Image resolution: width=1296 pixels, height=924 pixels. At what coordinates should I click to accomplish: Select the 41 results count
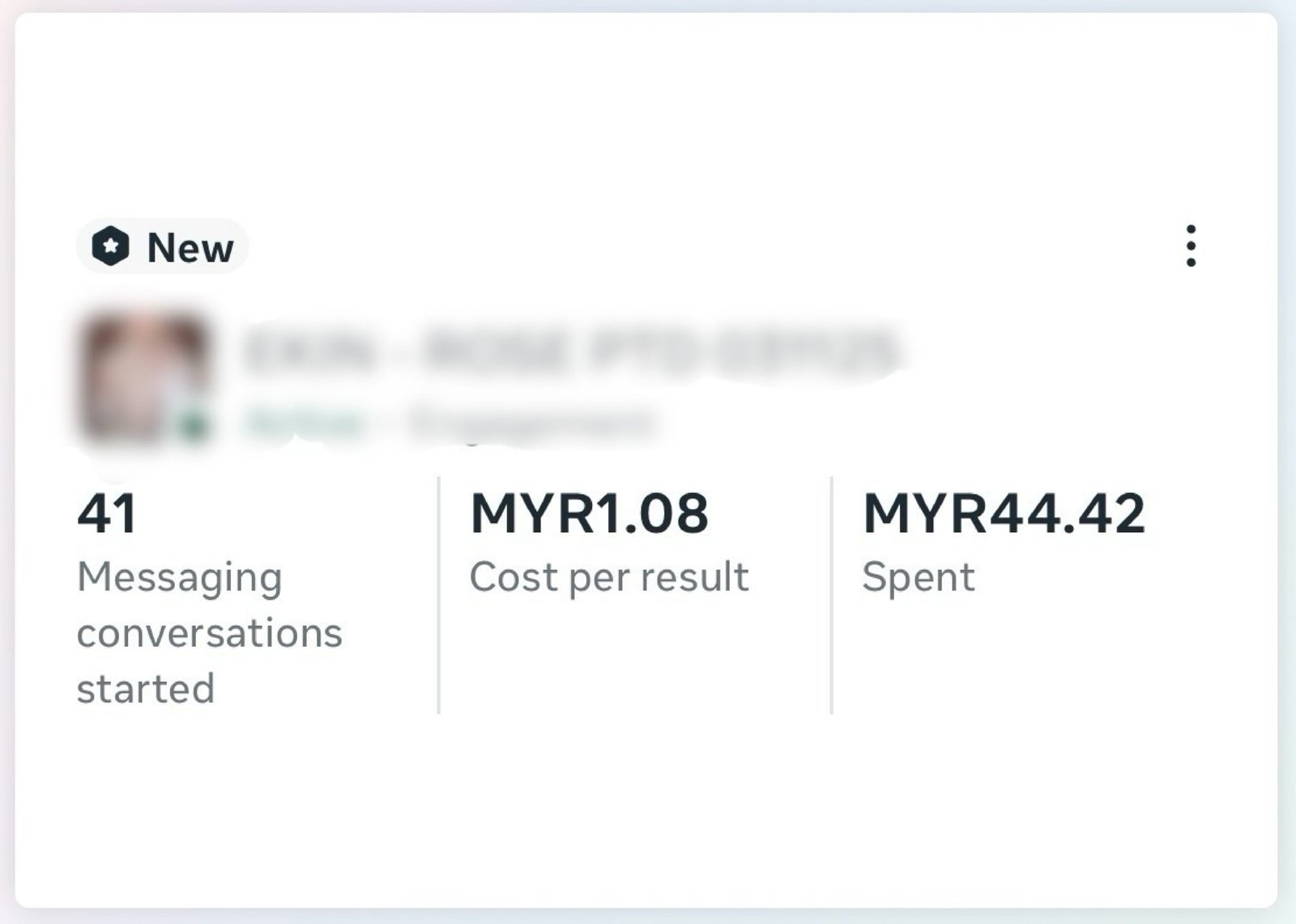click(107, 513)
